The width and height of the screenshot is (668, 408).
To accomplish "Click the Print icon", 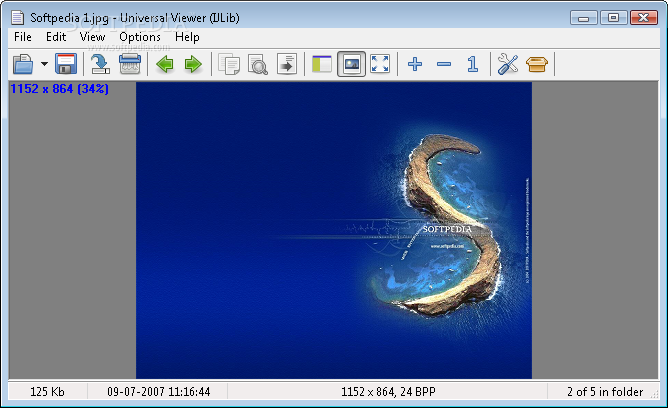I will coord(130,64).
